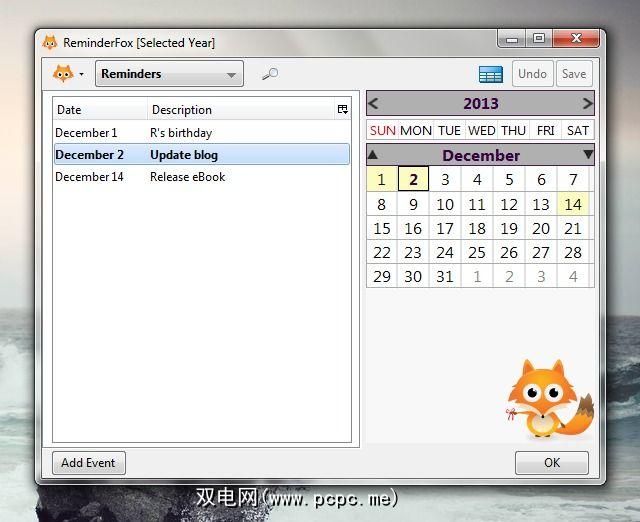The width and height of the screenshot is (640, 522).
Task: Open the column picker icon in list header
Action: click(x=342, y=109)
